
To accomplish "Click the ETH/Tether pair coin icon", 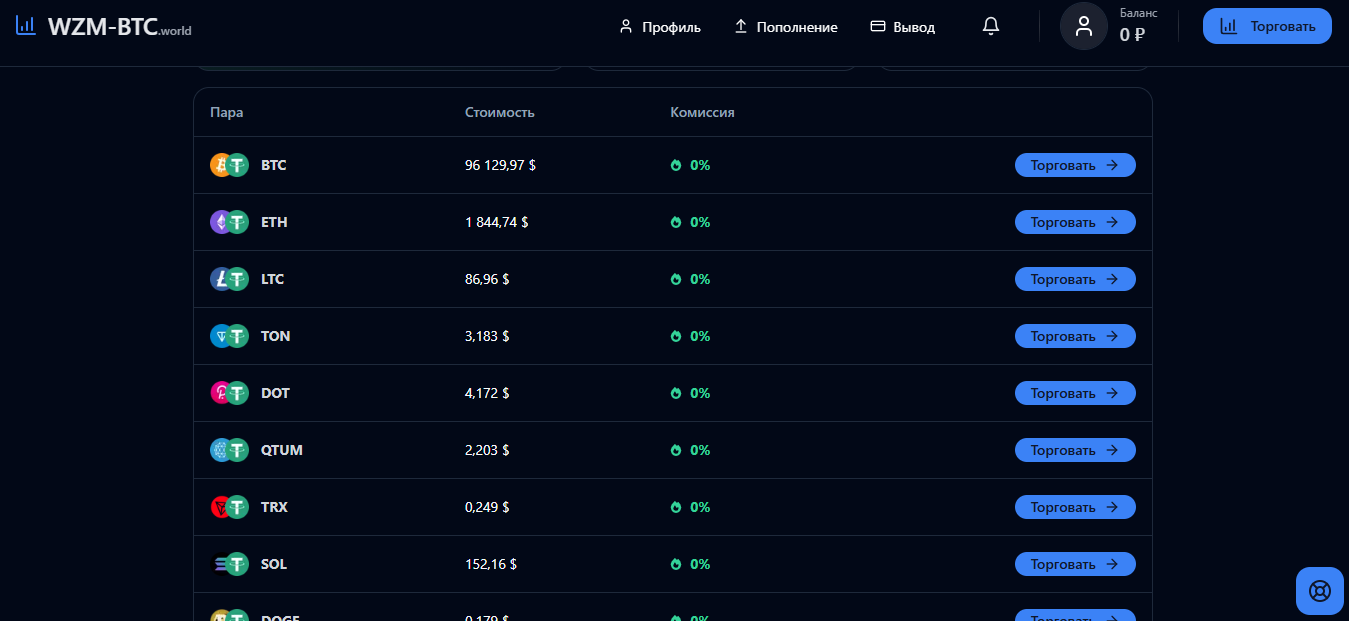I will (229, 222).
